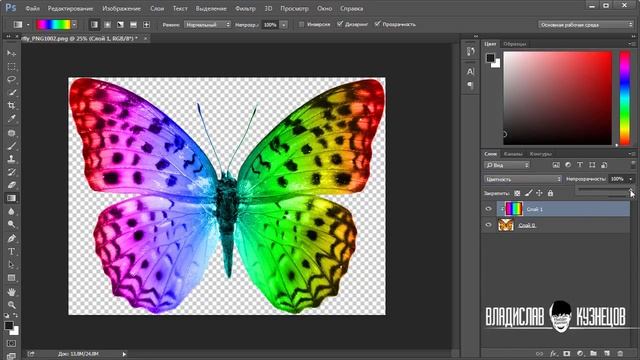Screen dimensions: 640x360
Task: Select the Gradient tool in toolbox
Action: [11, 198]
